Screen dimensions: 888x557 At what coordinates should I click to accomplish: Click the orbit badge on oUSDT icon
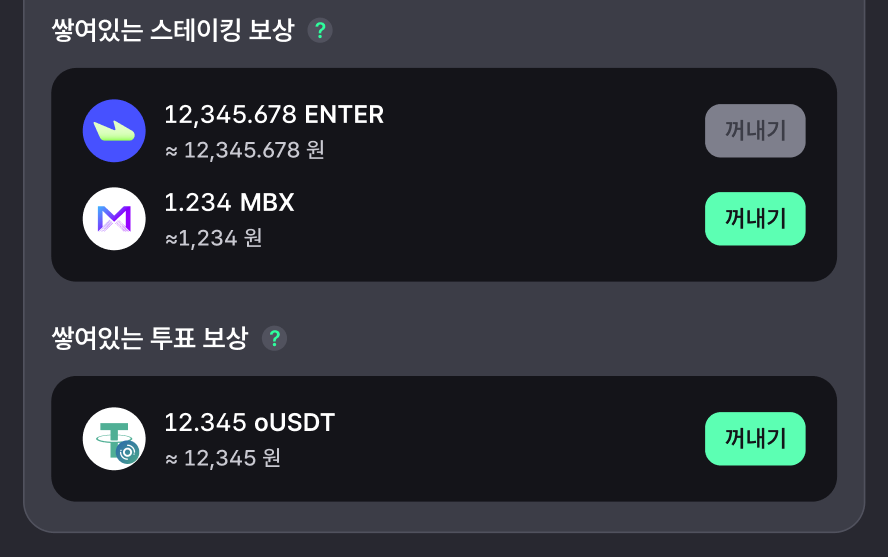coord(127,452)
